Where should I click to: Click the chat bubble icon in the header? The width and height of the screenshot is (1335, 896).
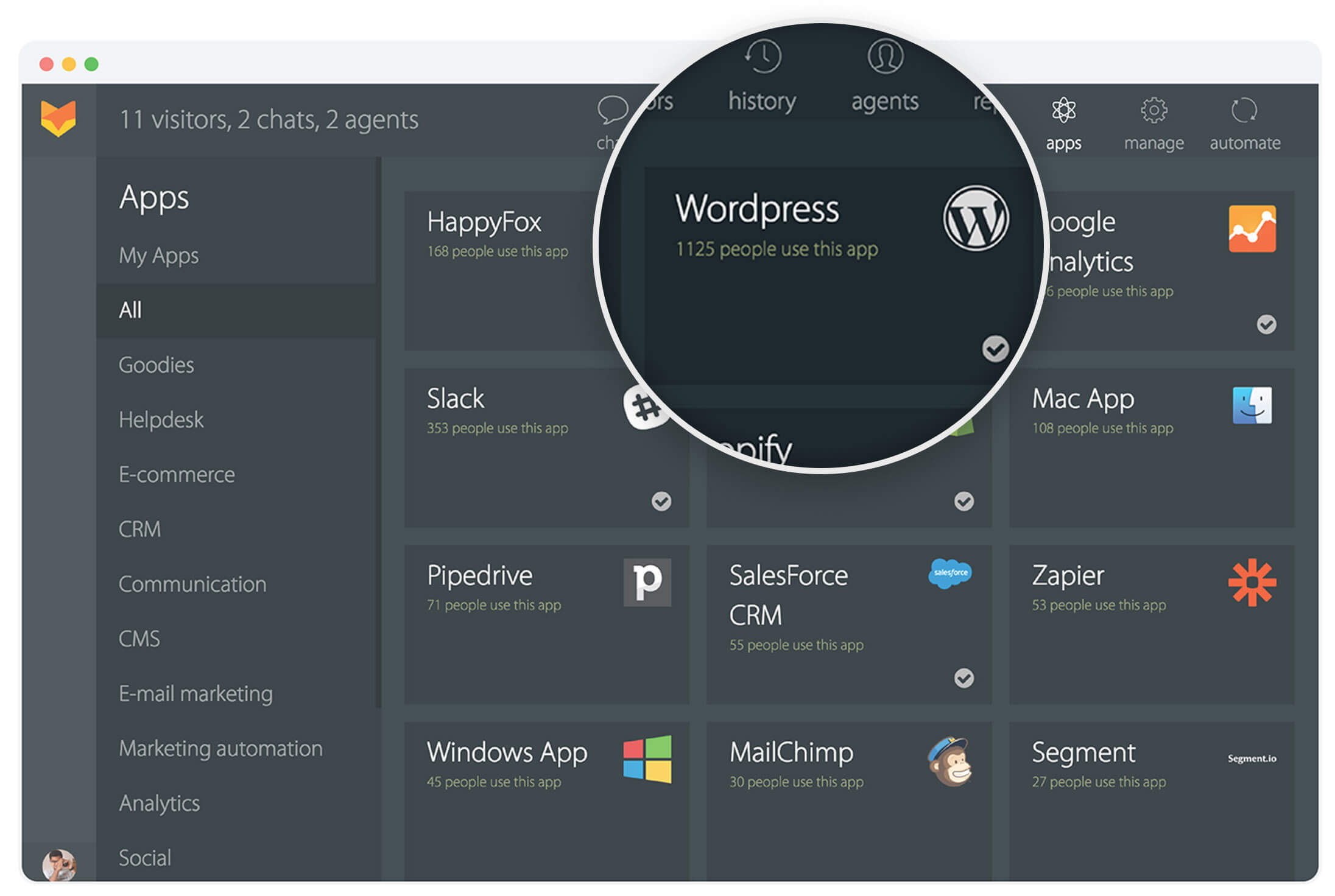tap(612, 110)
